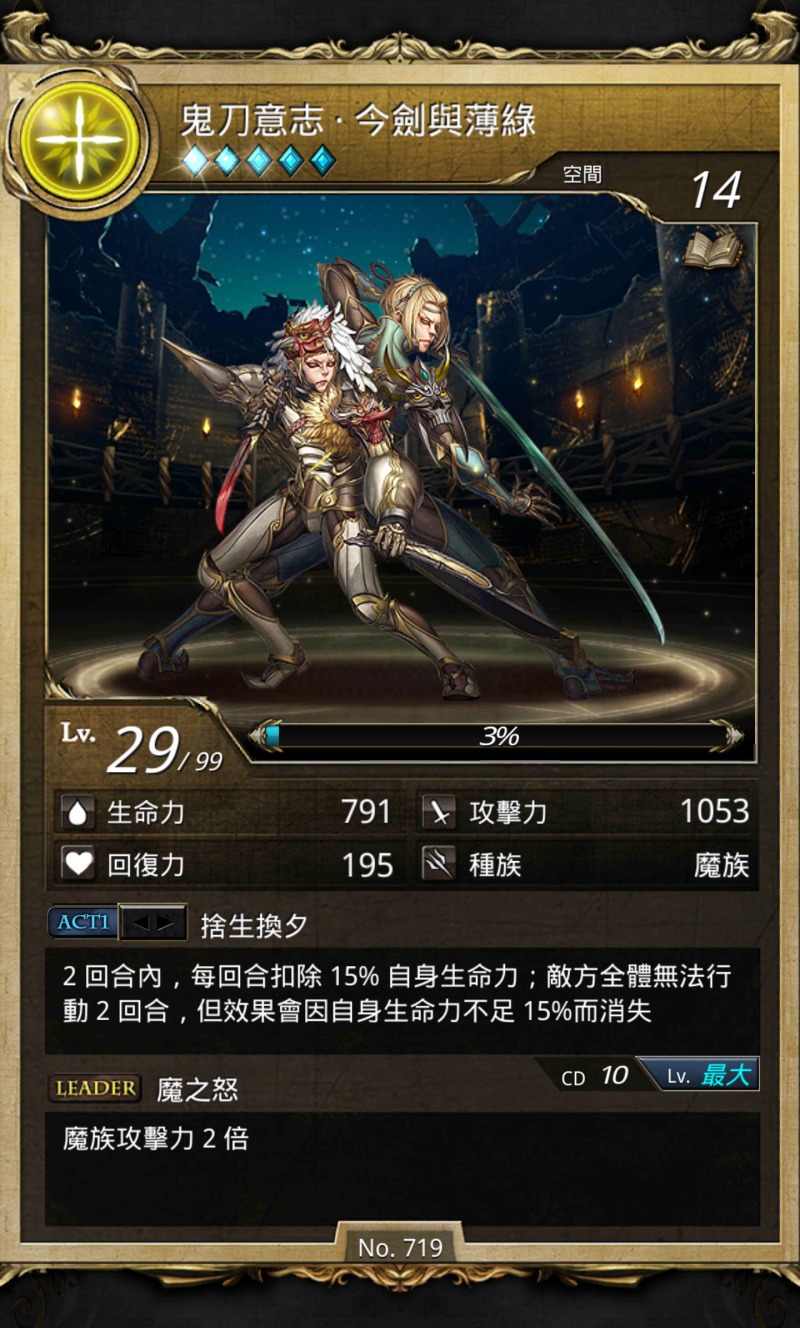Open the book lore icon
800x1328 pixels.
712,250
